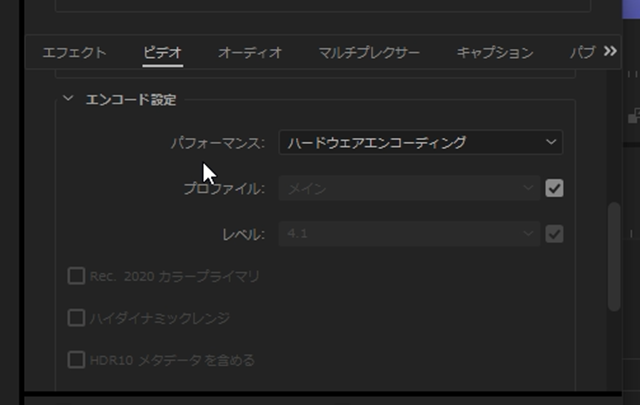Enable ハイダイナミックレンジ checkbox
The width and height of the screenshot is (640, 405).
76,318
